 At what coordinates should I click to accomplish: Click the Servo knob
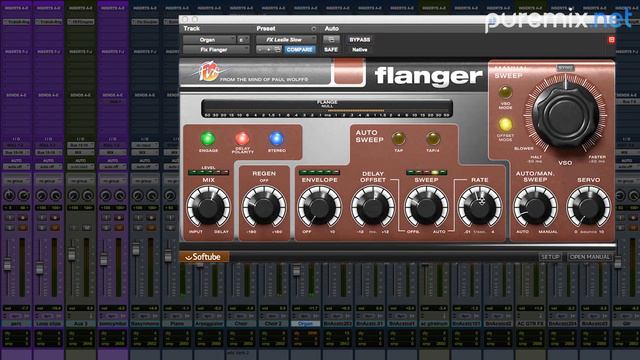tap(589, 207)
